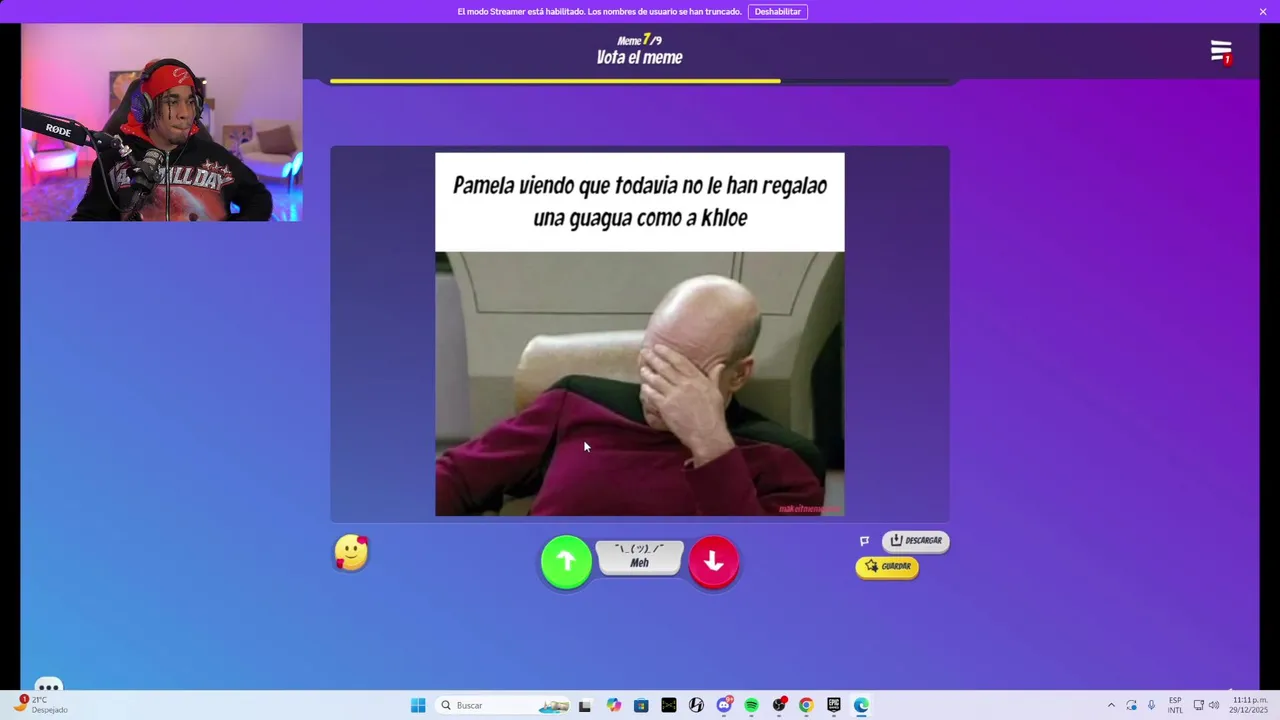Click the Descargar button
This screenshot has height=720, width=1280.
tap(916, 541)
